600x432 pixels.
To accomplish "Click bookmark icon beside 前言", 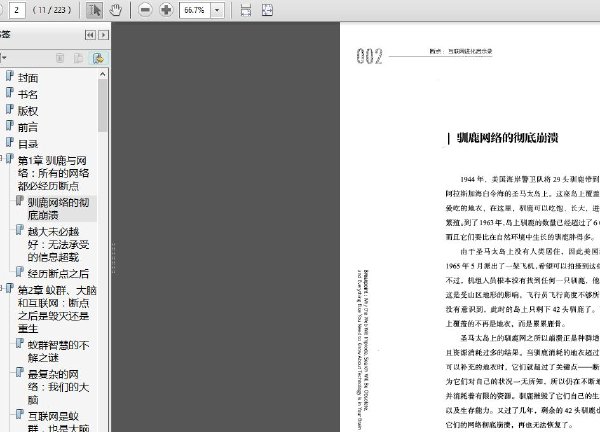I will pos(10,126).
